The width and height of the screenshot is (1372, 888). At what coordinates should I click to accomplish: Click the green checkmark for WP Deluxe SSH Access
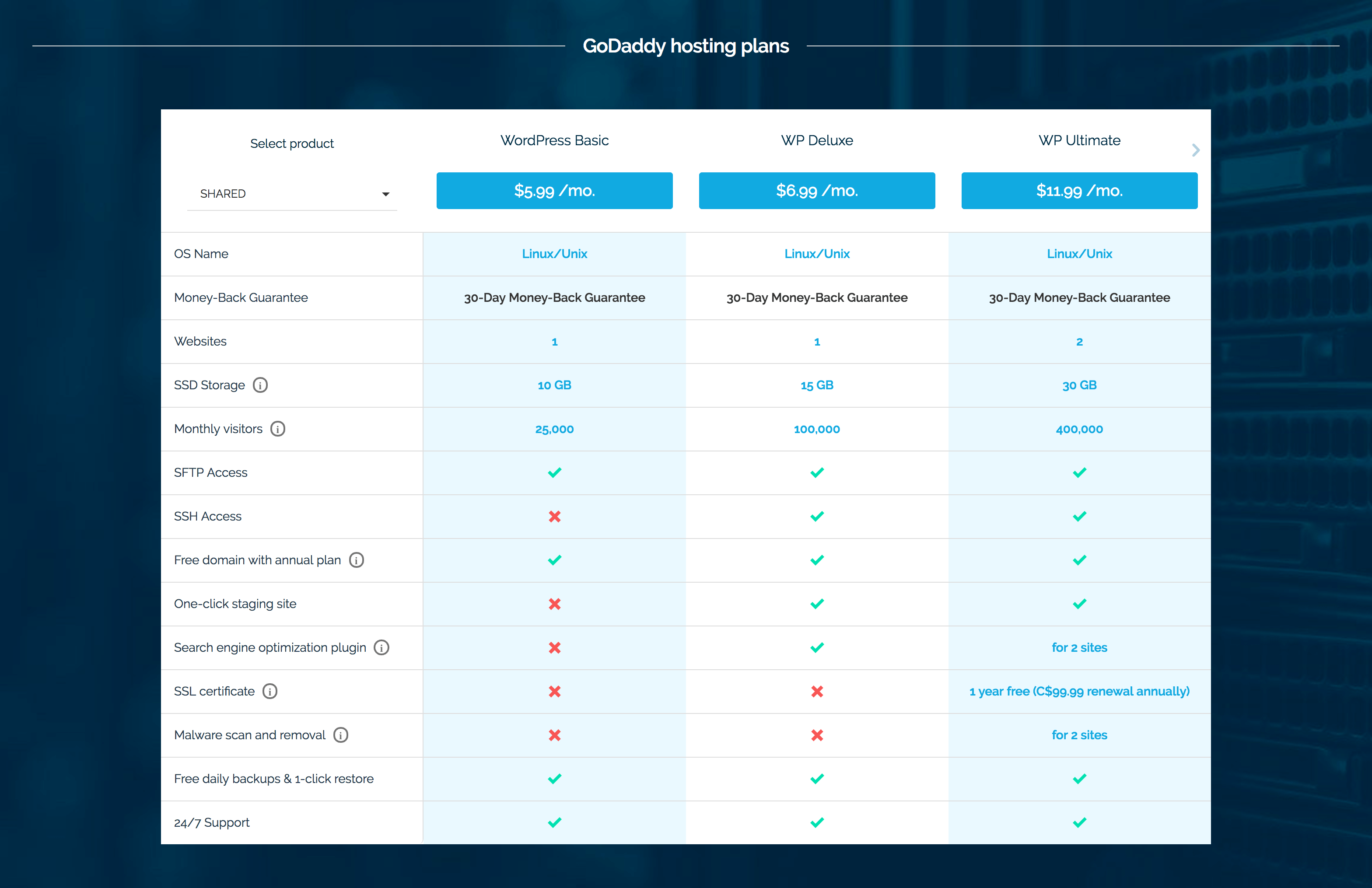tap(817, 516)
